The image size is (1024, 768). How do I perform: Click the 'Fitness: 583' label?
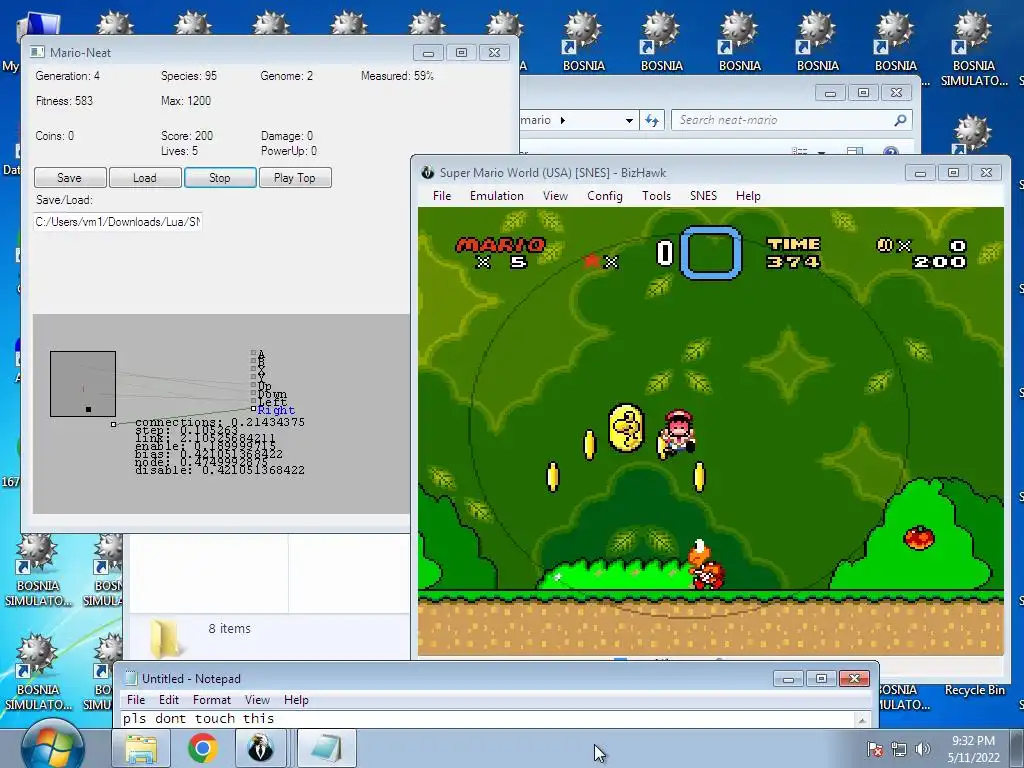65,101
